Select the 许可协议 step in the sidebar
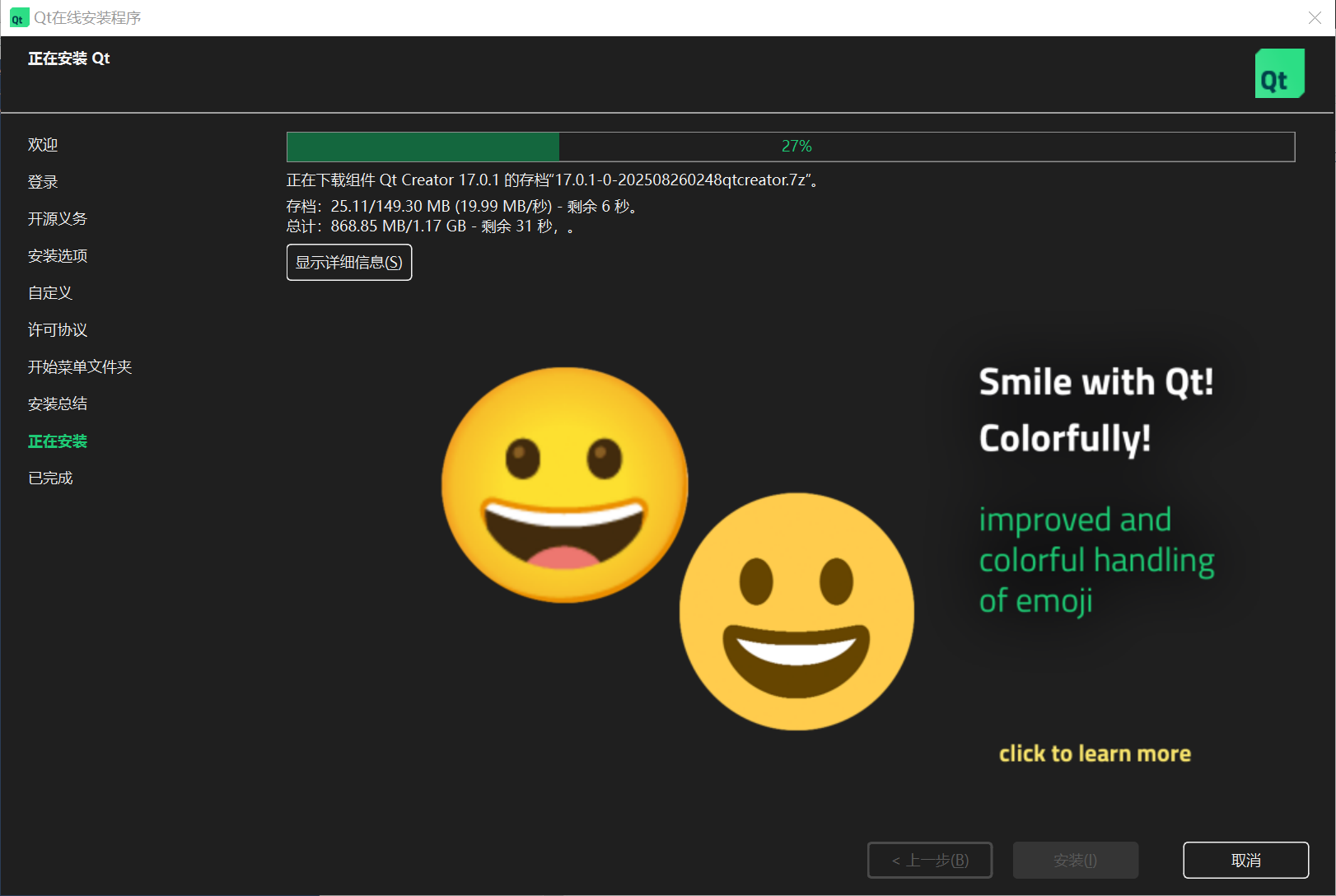This screenshot has width=1336, height=896. [58, 330]
